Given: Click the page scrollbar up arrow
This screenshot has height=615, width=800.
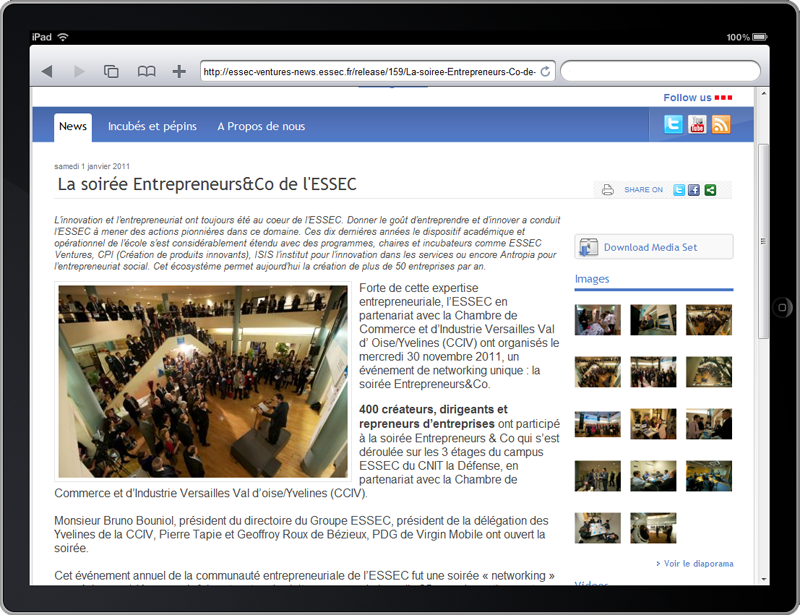Looking at the screenshot, I should (x=764, y=93).
